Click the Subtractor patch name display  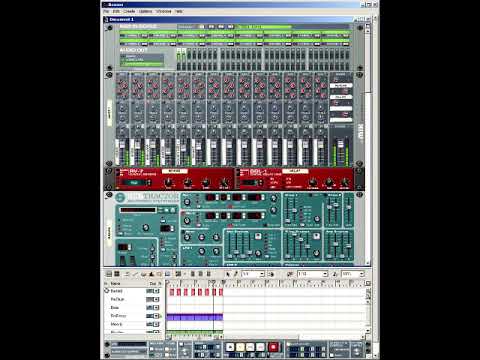(138, 210)
